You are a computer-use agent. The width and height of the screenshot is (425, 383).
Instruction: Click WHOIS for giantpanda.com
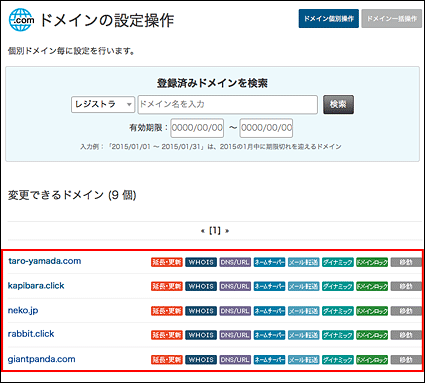[x=201, y=360]
